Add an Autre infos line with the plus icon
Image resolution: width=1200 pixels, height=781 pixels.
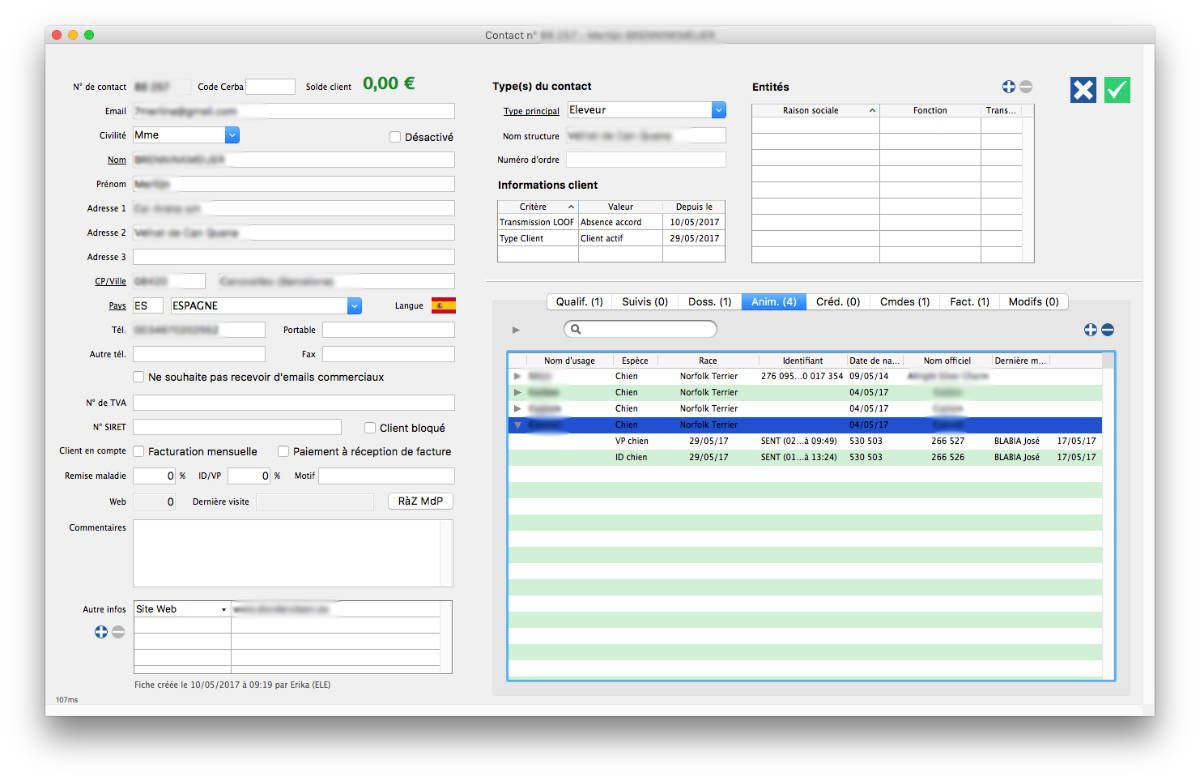[101, 632]
